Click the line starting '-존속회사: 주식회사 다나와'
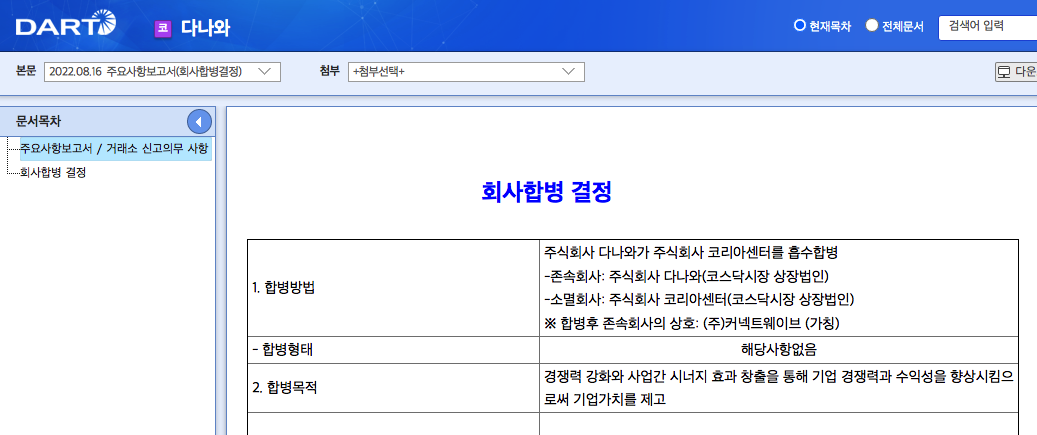1037x435 pixels. click(x=686, y=276)
